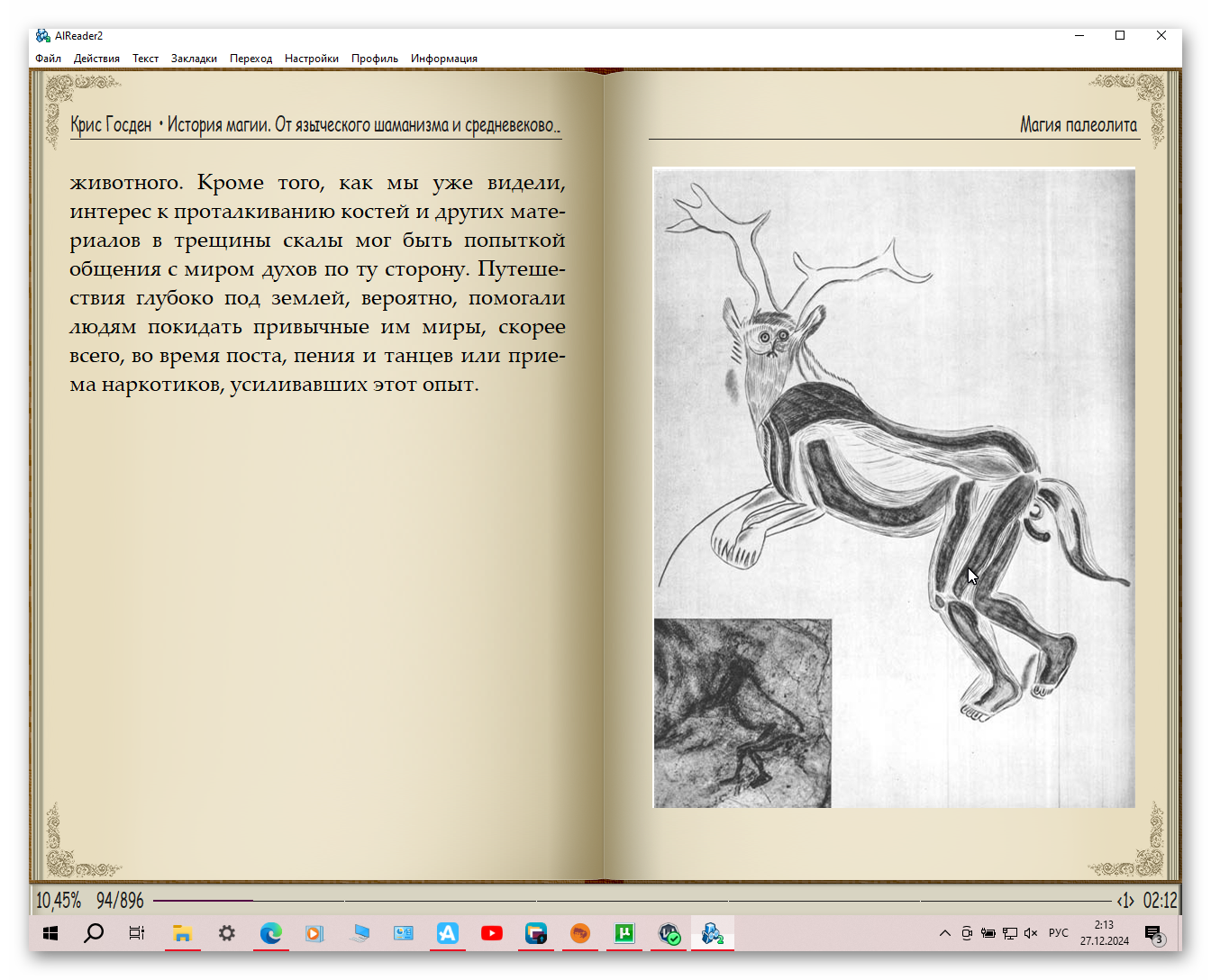Open the system clock and date flyout
1211x980 pixels.
[x=1104, y=933]
